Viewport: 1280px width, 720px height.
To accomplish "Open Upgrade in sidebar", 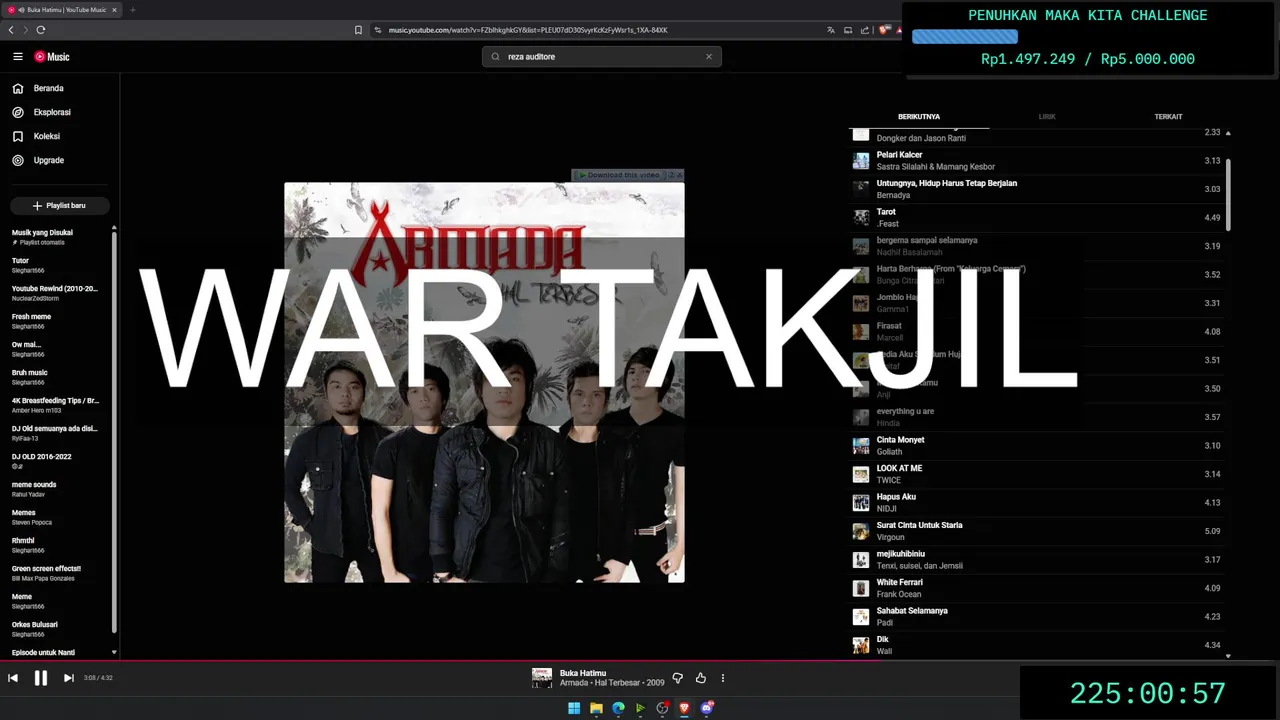I will 48,160.
